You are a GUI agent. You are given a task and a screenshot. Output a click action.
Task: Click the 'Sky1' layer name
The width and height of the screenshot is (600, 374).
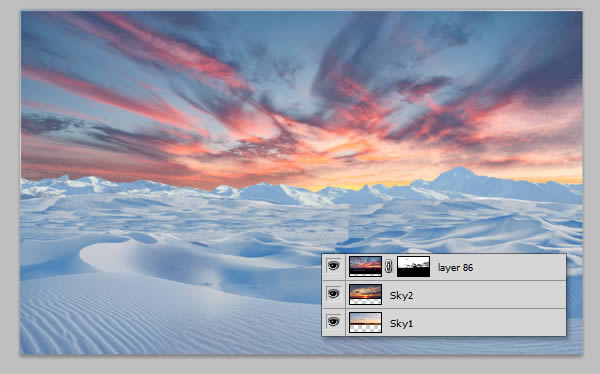401,323
